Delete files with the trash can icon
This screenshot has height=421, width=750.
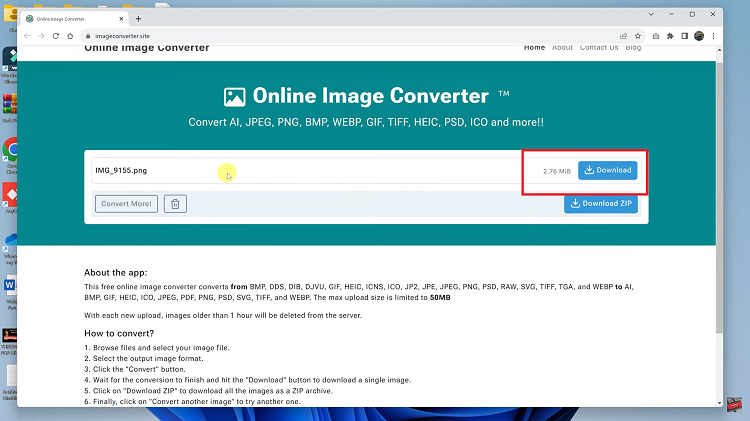(x=175, y=204)
